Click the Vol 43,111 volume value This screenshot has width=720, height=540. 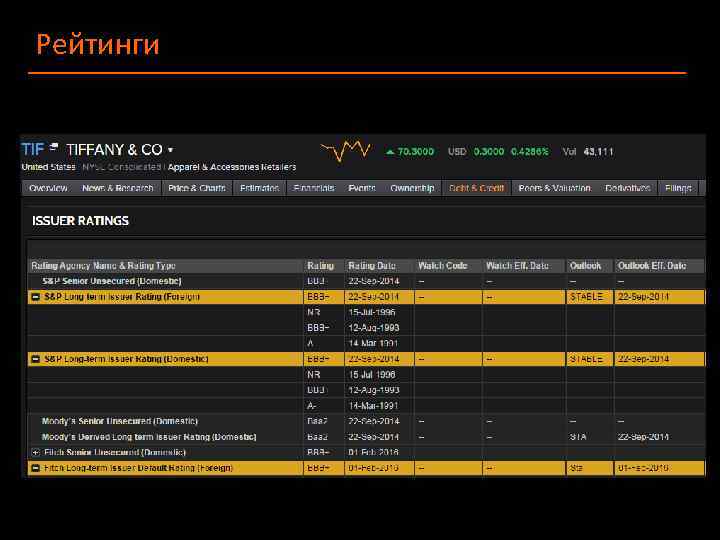click(588, 152)
